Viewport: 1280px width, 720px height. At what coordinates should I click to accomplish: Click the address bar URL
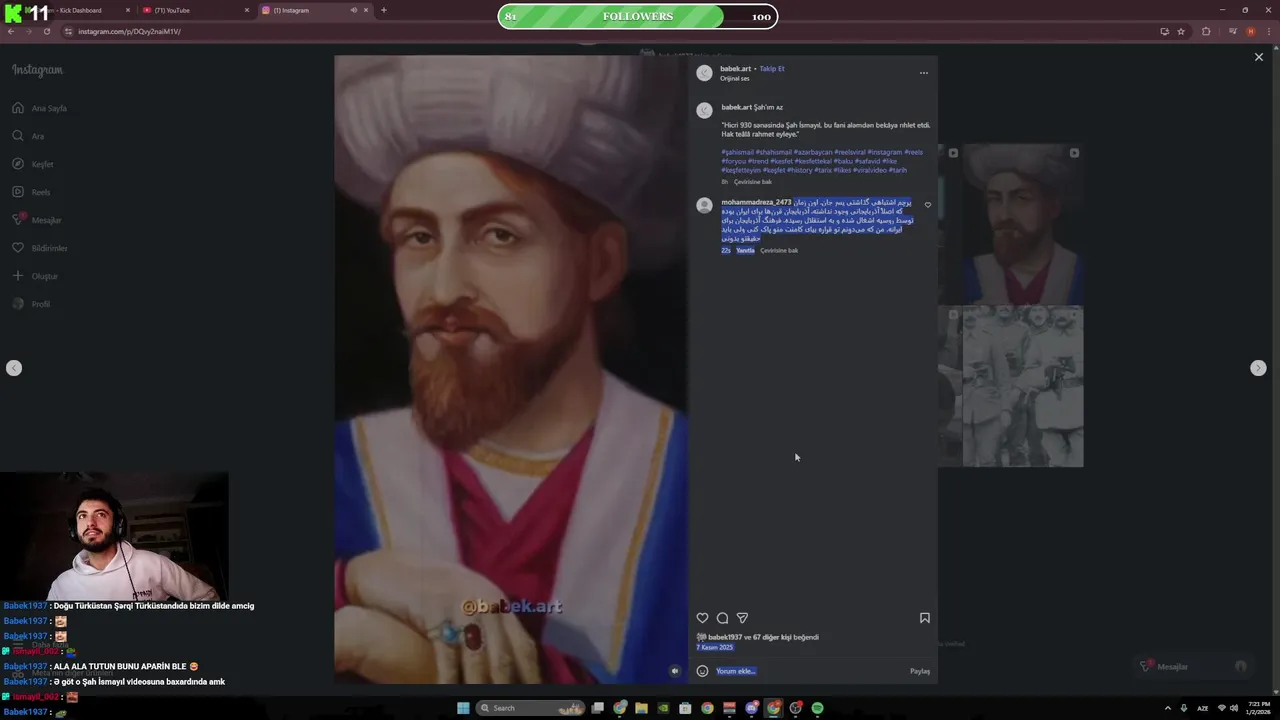(129, 31)
